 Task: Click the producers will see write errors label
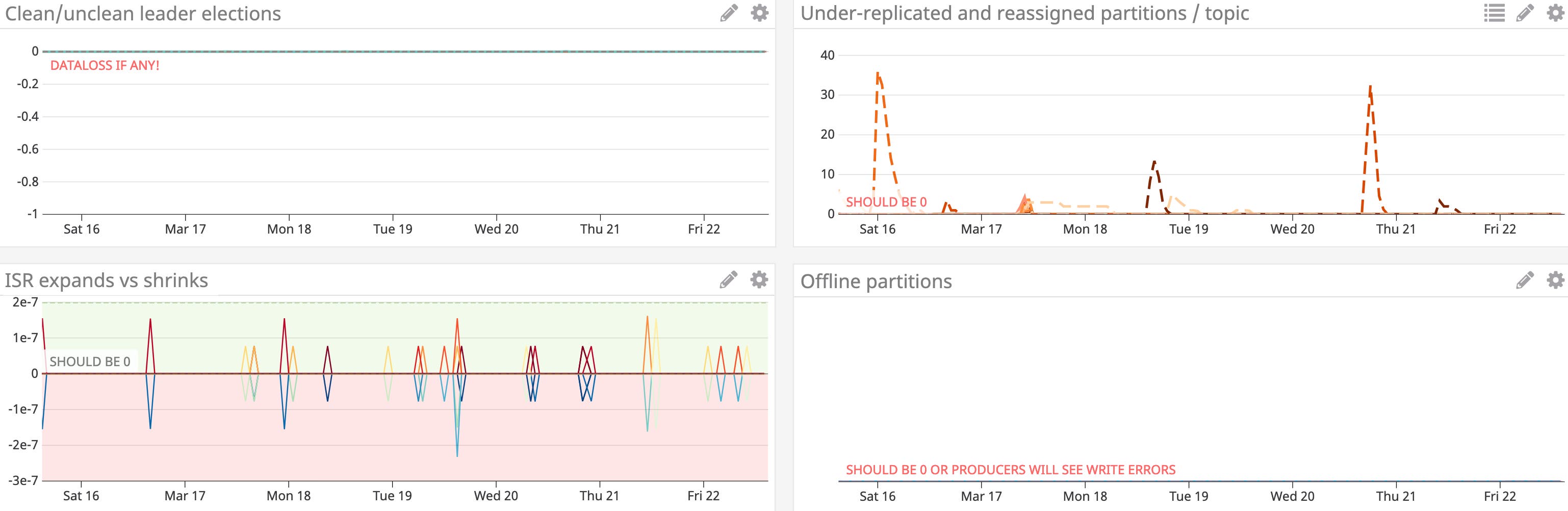pos(1011,470)
